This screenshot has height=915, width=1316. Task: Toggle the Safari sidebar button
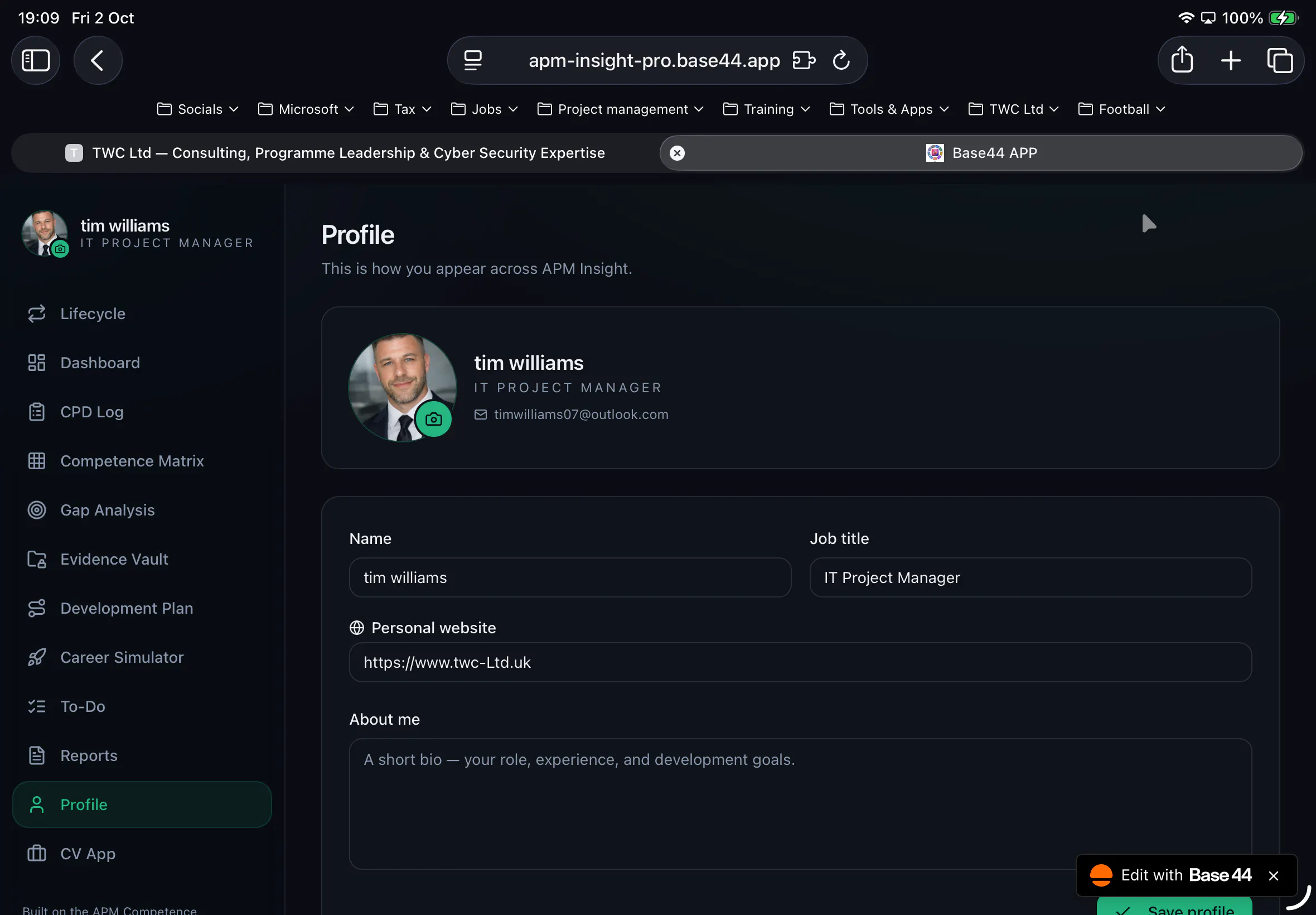tap(36, 60)
